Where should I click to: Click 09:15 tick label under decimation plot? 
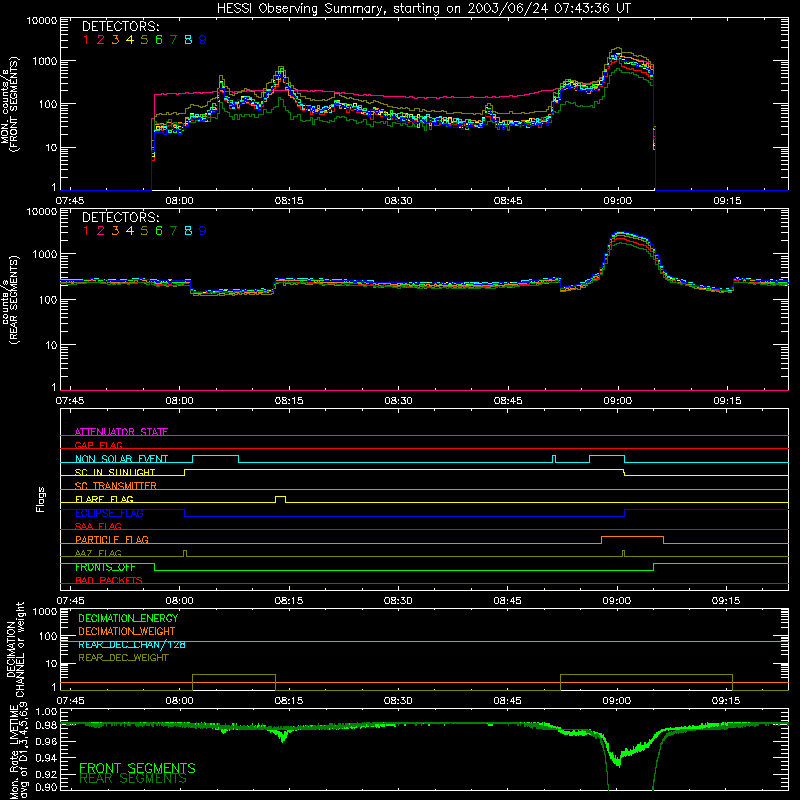[x=726, y=701]
